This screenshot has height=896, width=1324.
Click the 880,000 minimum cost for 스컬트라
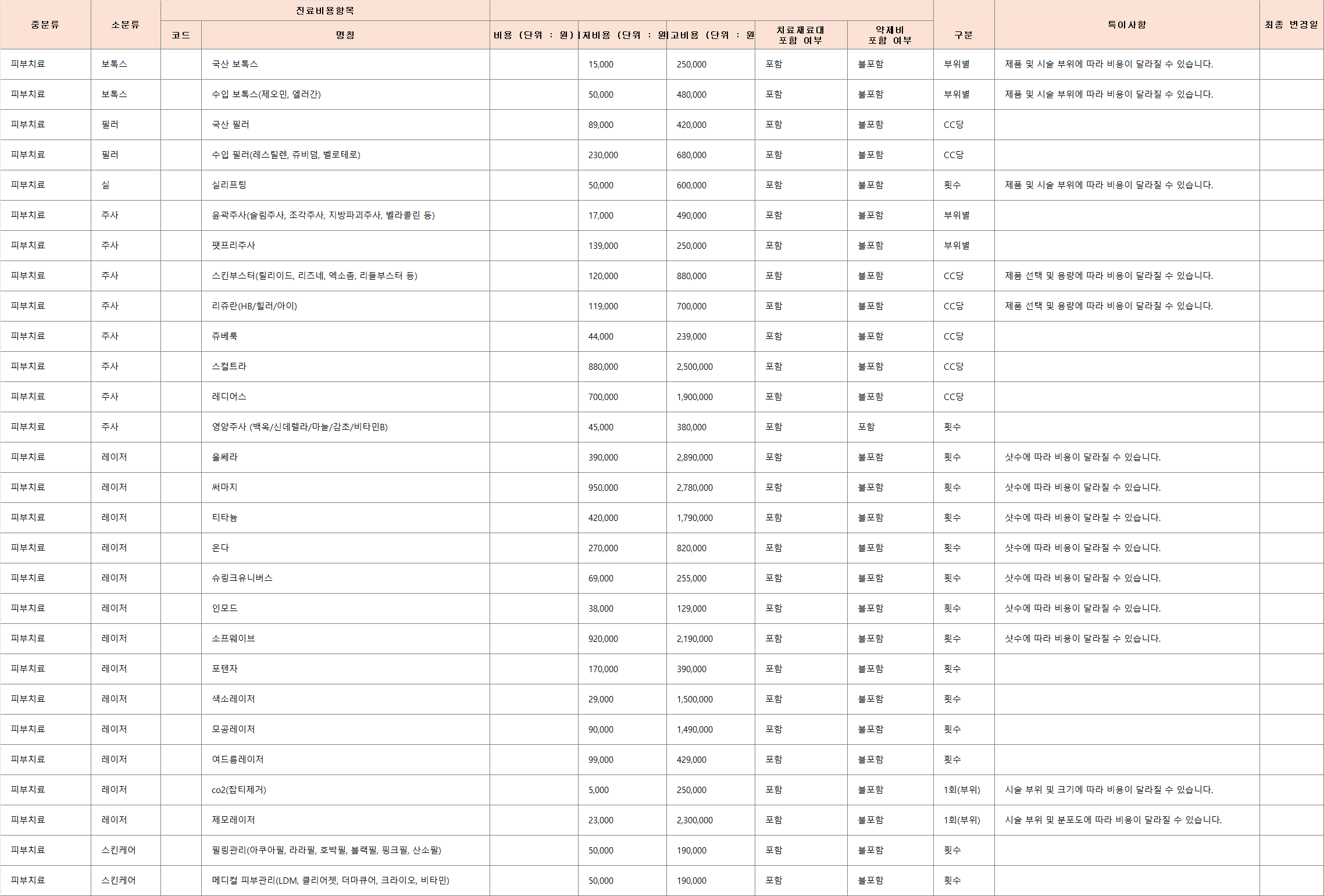[603, 366]
